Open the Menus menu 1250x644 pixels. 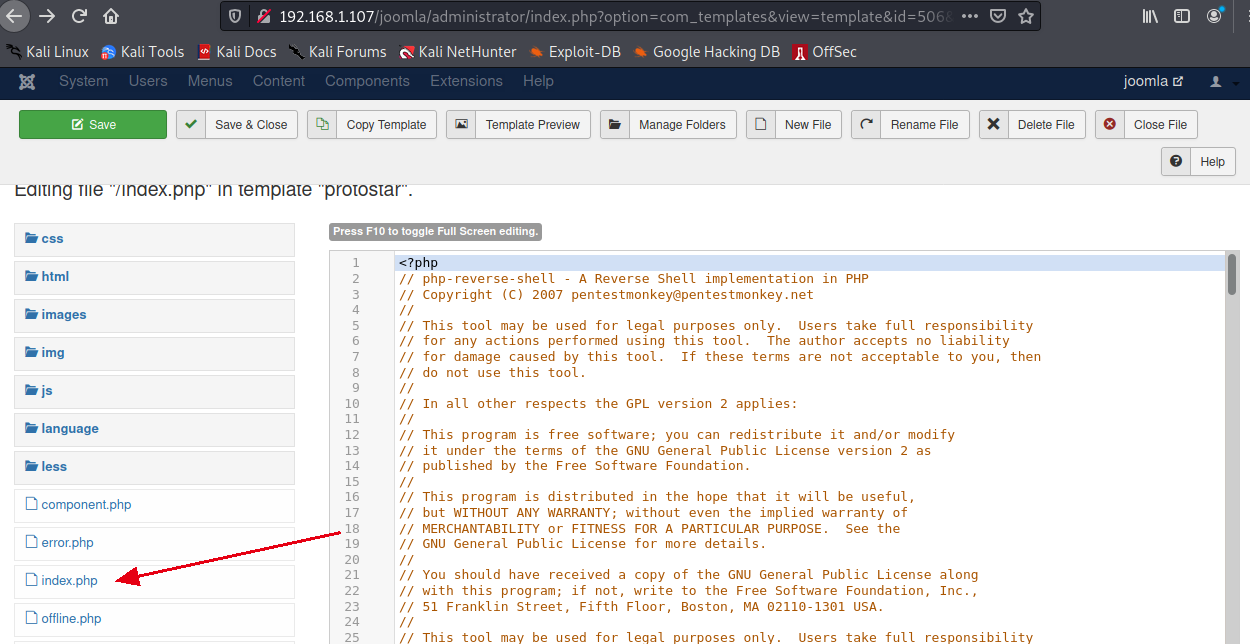(x=210, y=81)
